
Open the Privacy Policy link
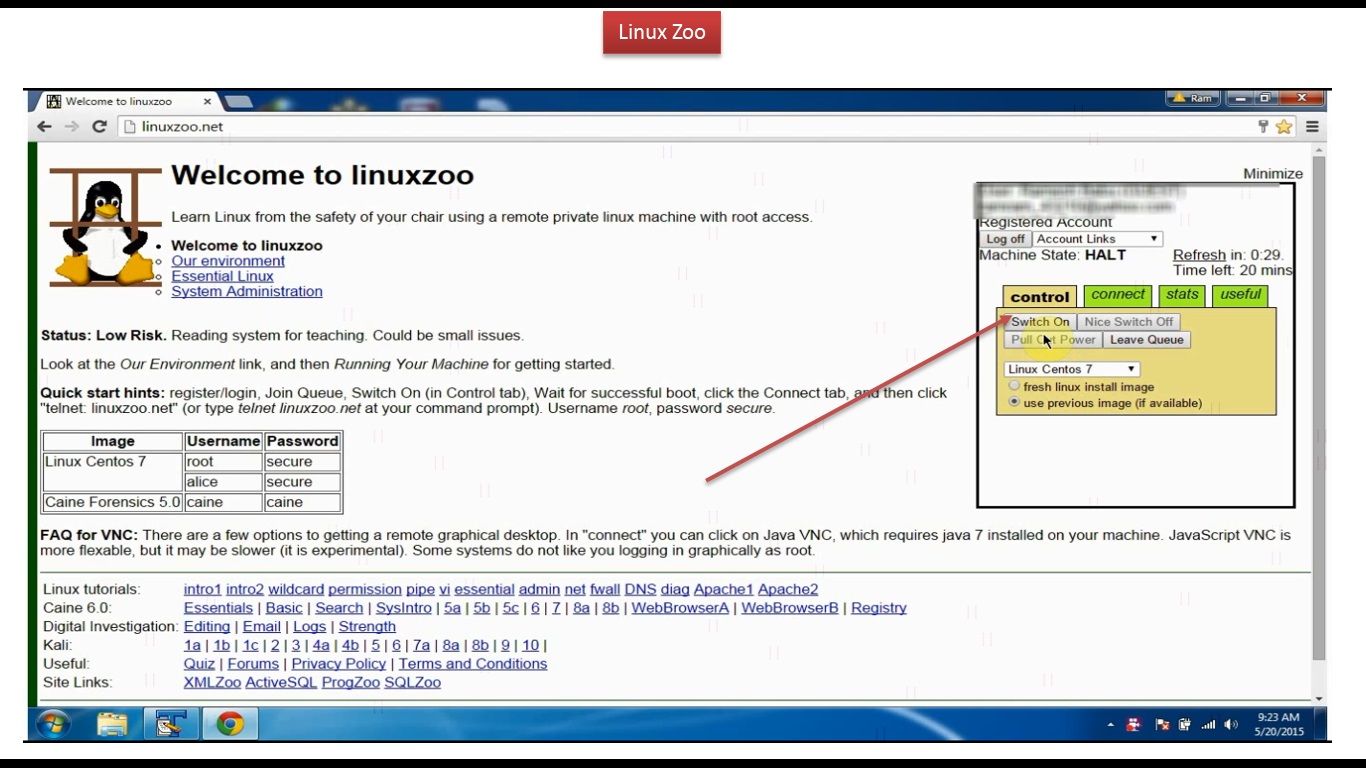pos(338,664)
